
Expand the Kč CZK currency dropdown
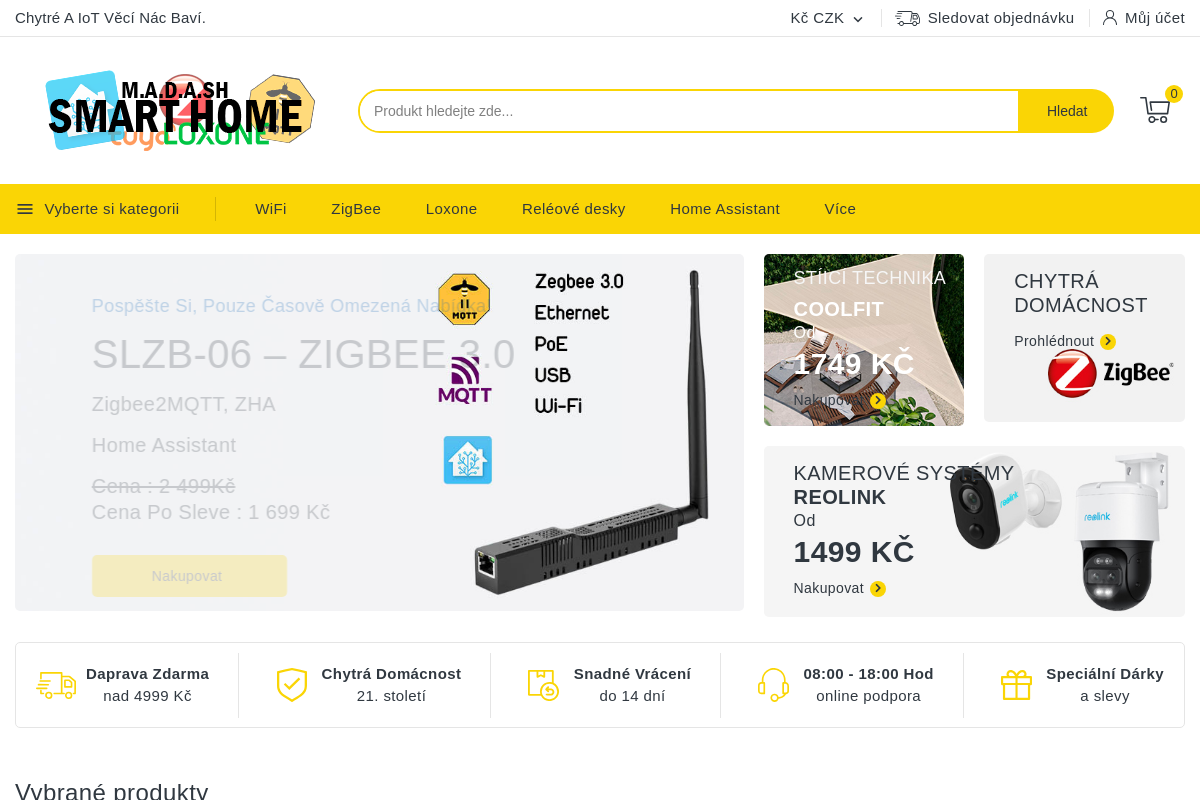pos(826,18)
